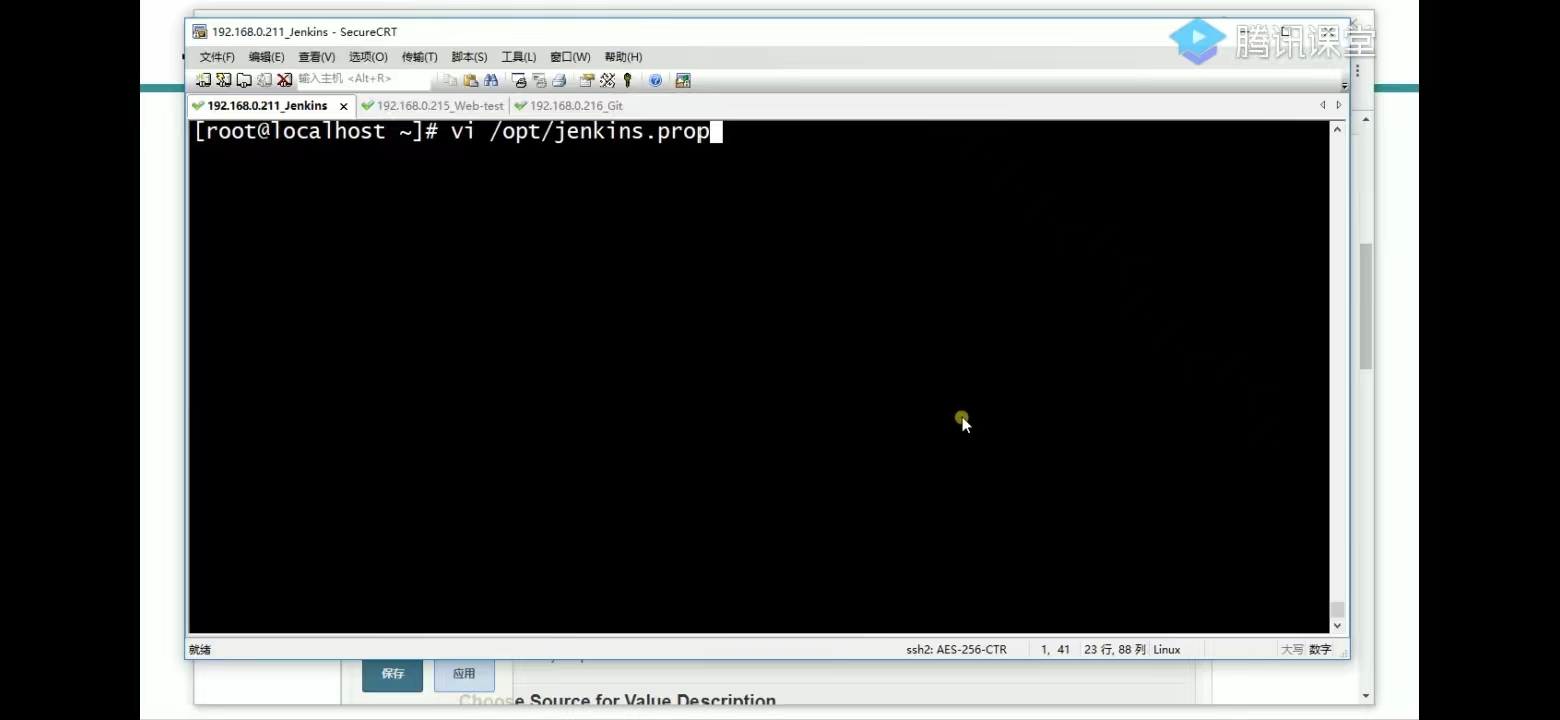The image size is (1560, 720).
Task: Close the 192.168.0.211_Jenkins tab
Action: click(343, 106)
